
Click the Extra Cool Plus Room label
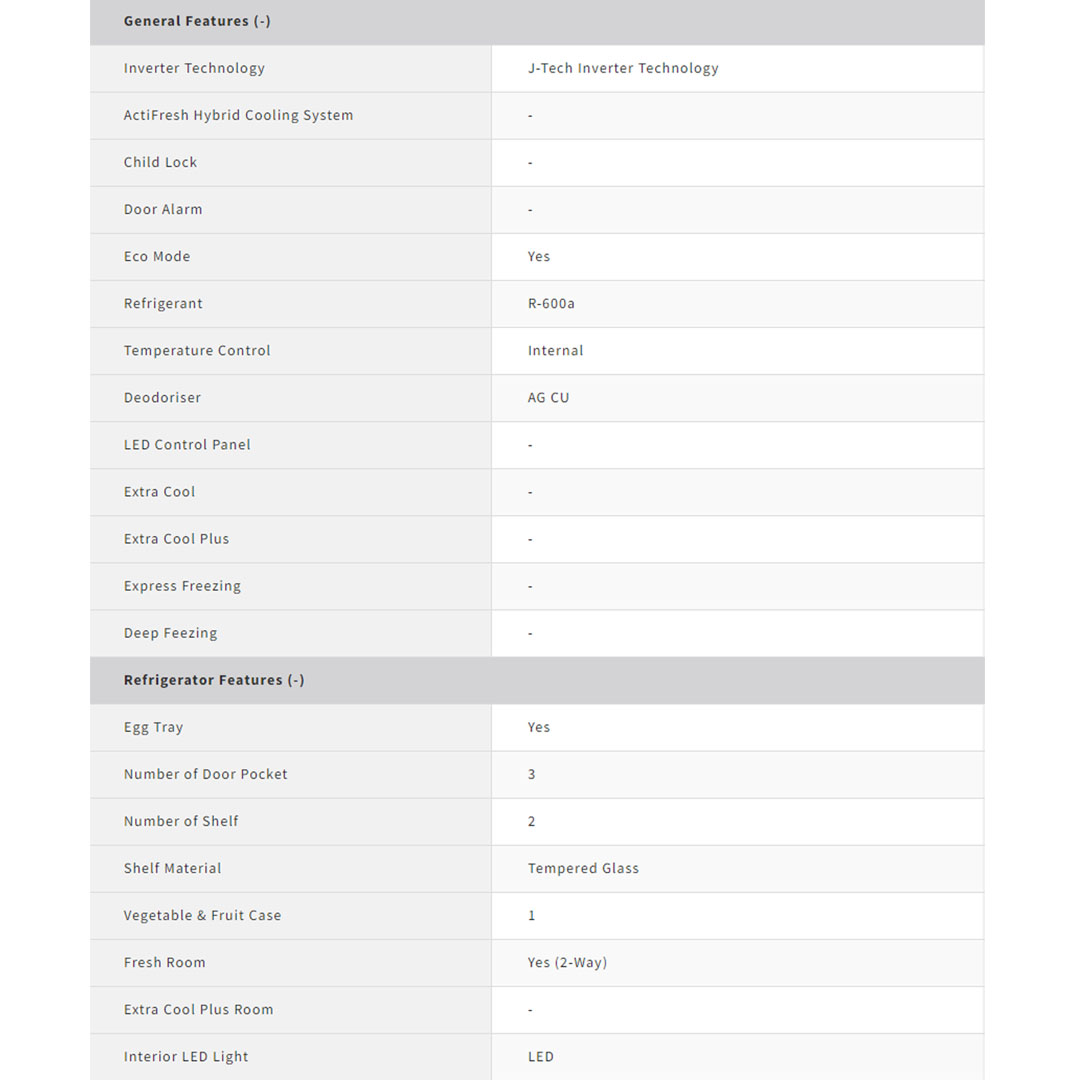[198, 1009]
